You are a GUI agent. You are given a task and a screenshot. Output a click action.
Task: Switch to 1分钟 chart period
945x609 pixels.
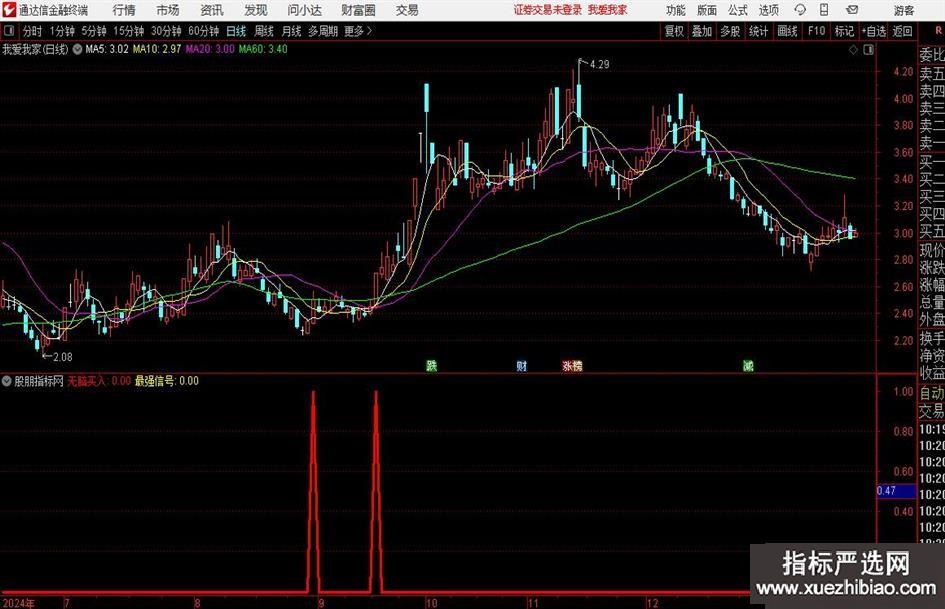click(62, 31)
